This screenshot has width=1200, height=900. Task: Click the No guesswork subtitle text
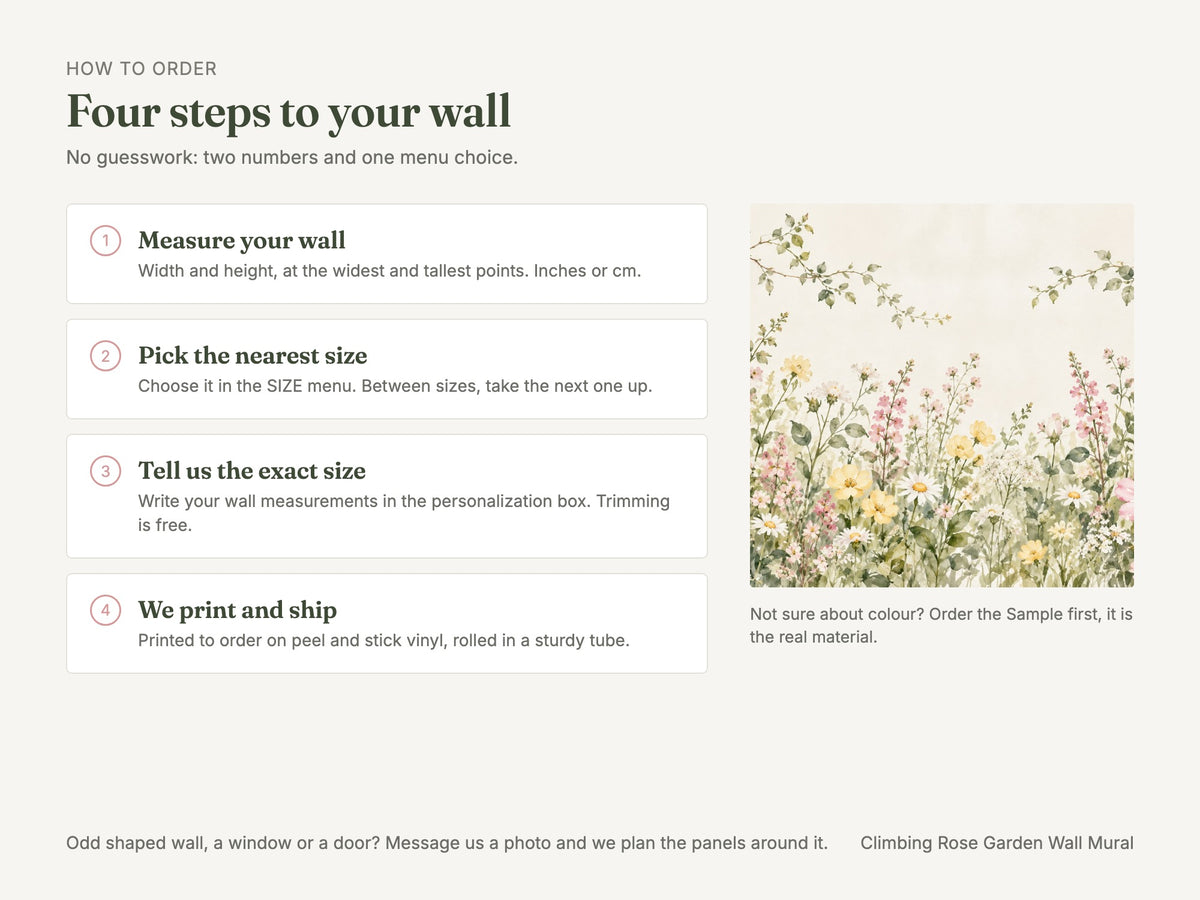[x=292, y=157]
